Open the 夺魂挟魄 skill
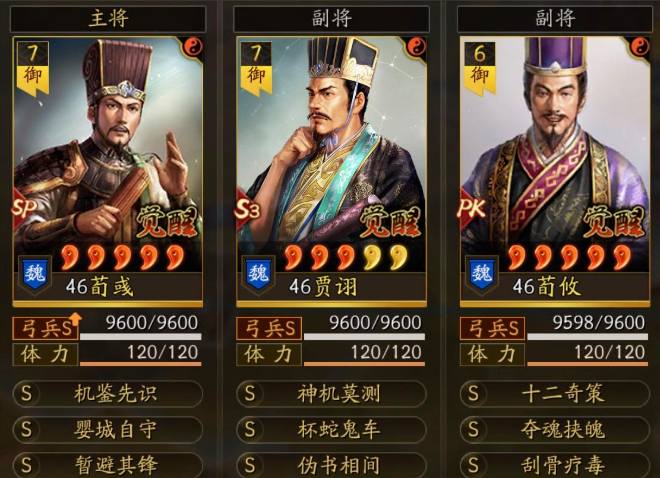Screen dimensions: 660x478 555,430
